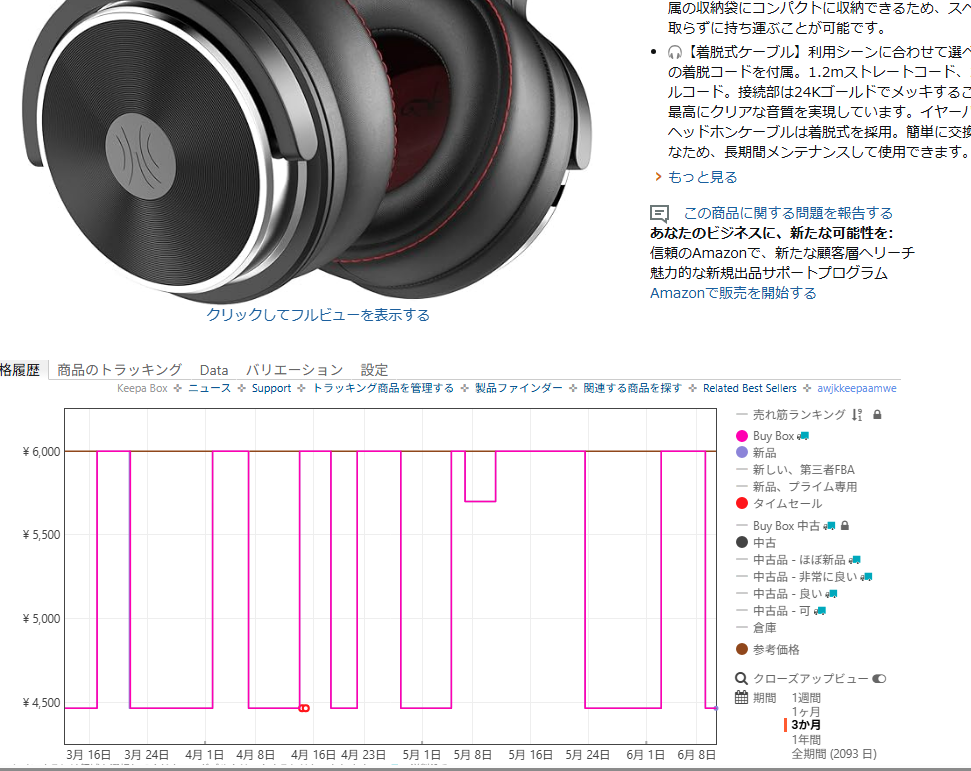Open the 設定 tab

tap(375, 370)
